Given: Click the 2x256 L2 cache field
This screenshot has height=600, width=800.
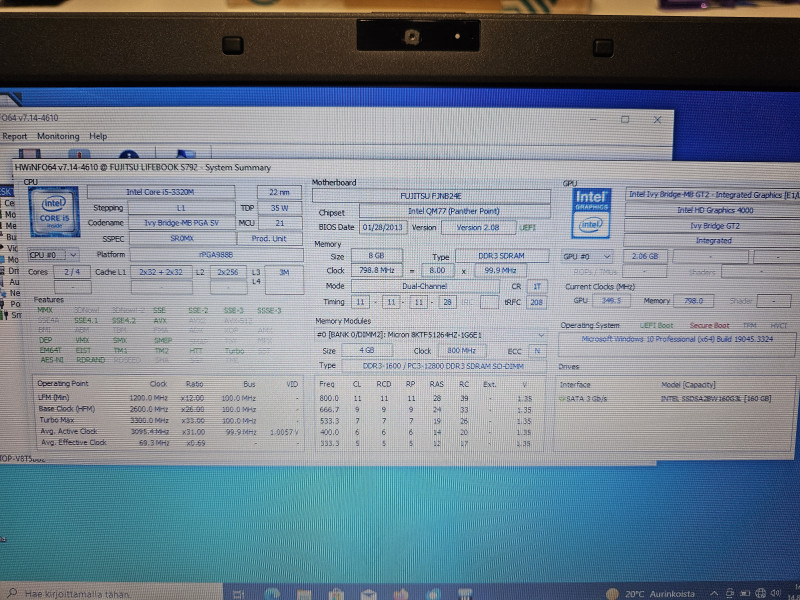Looking at the screenshot, I should pyautogui.click(x=228, y=272).
